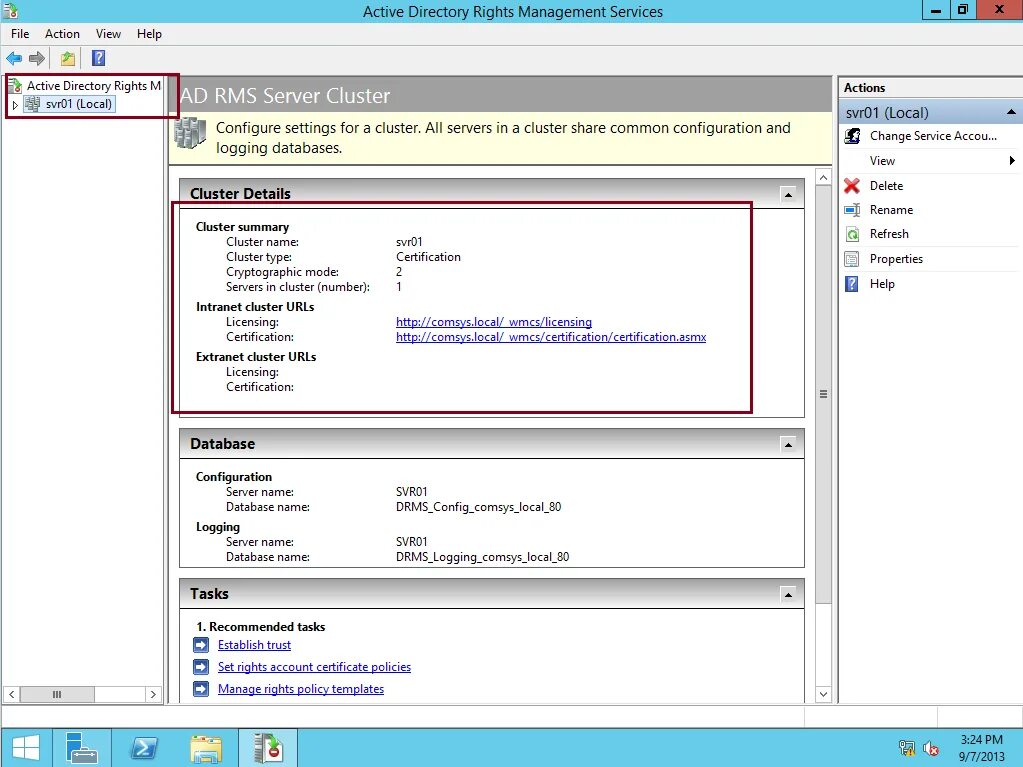Image resolution: width=1023 pixels, height=767 pixels.
Task: Open the Windows Start button
Action: pyautogui.click(x=26, y=747)
